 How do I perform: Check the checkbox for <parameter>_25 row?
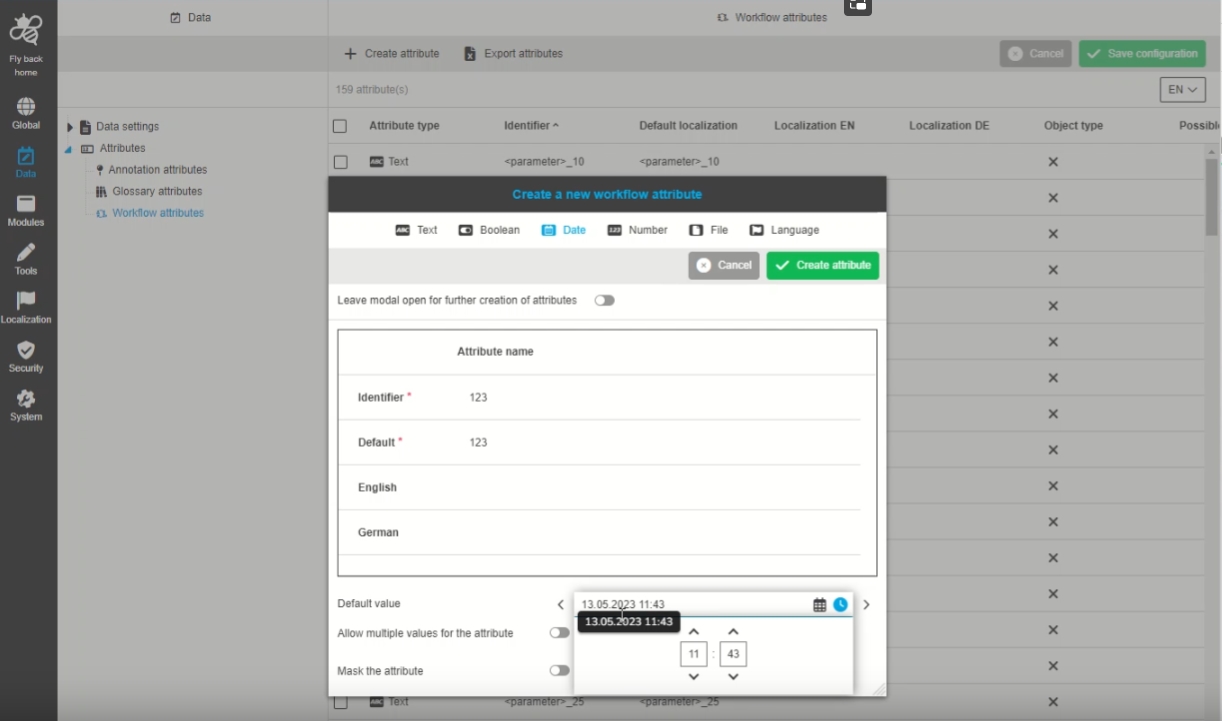[x=340, y=702]
